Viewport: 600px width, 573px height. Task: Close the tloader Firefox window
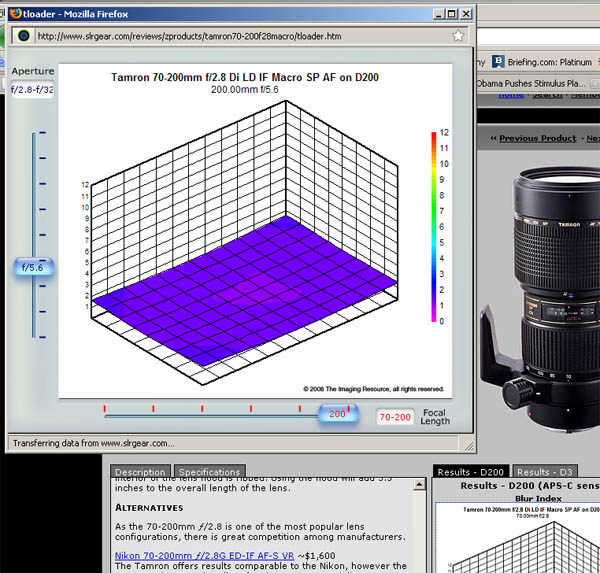[466, 14]
